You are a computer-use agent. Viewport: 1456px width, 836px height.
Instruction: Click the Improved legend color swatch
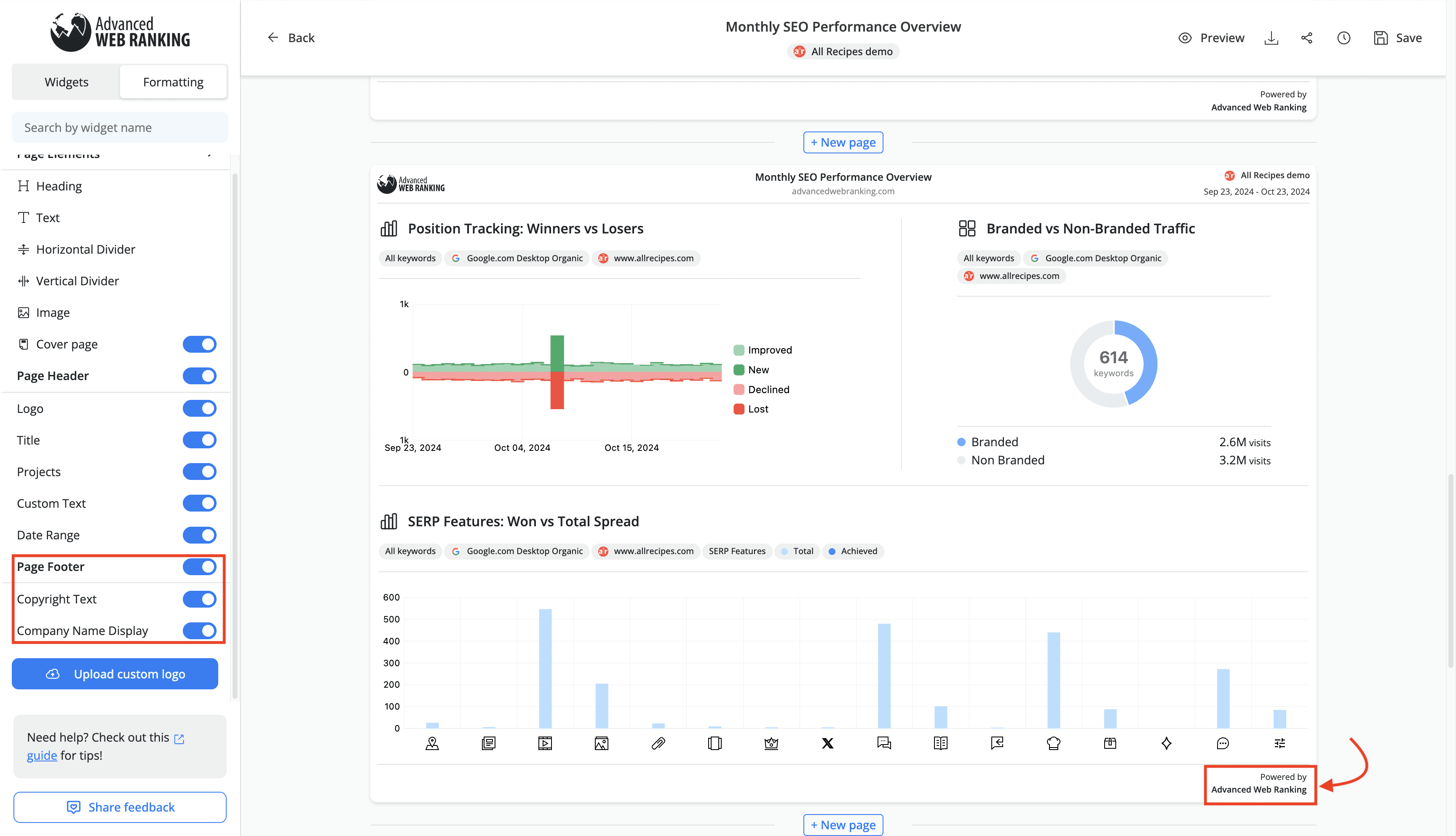point(739,350)
